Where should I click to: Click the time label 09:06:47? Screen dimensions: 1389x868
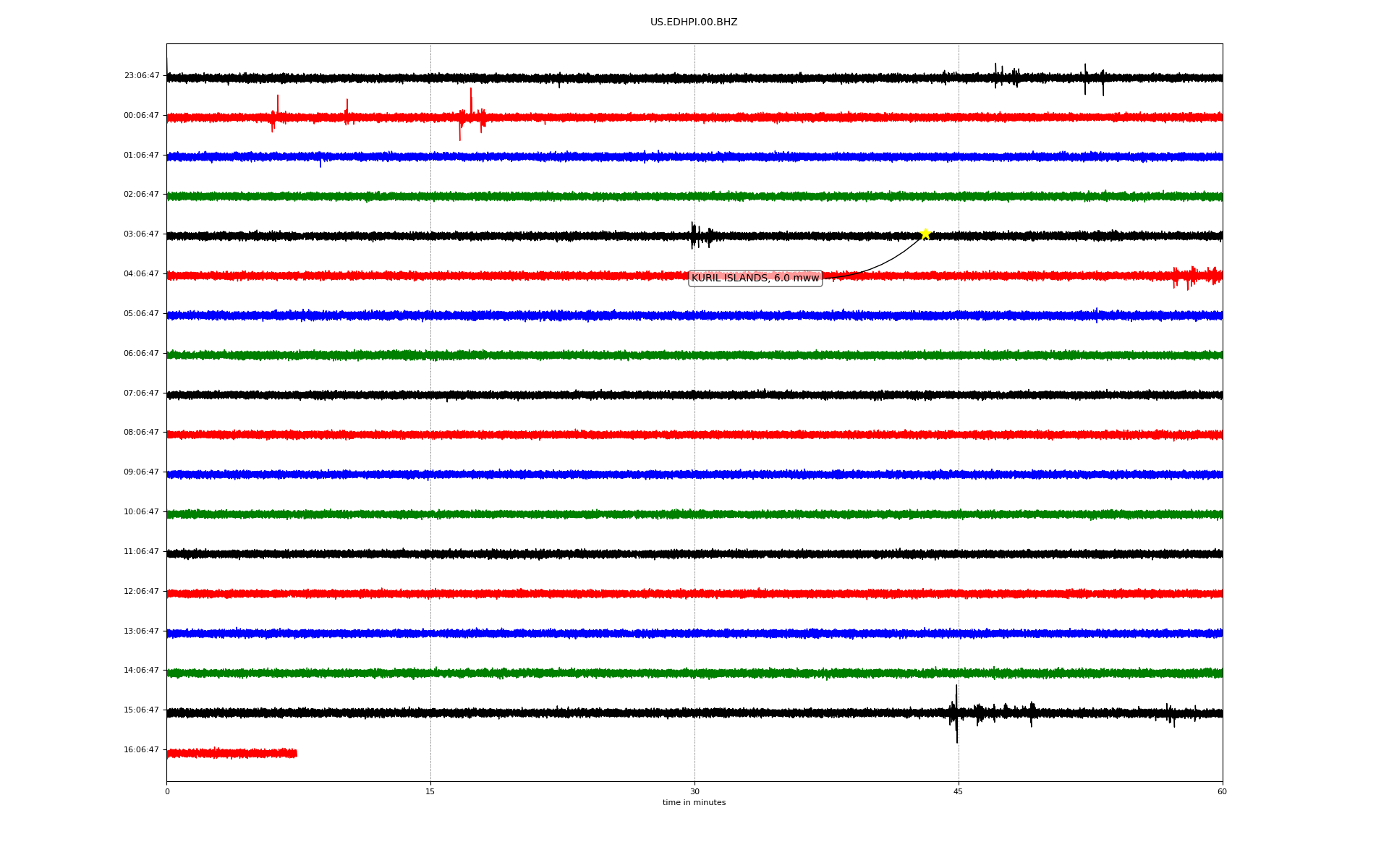(142, 472)
